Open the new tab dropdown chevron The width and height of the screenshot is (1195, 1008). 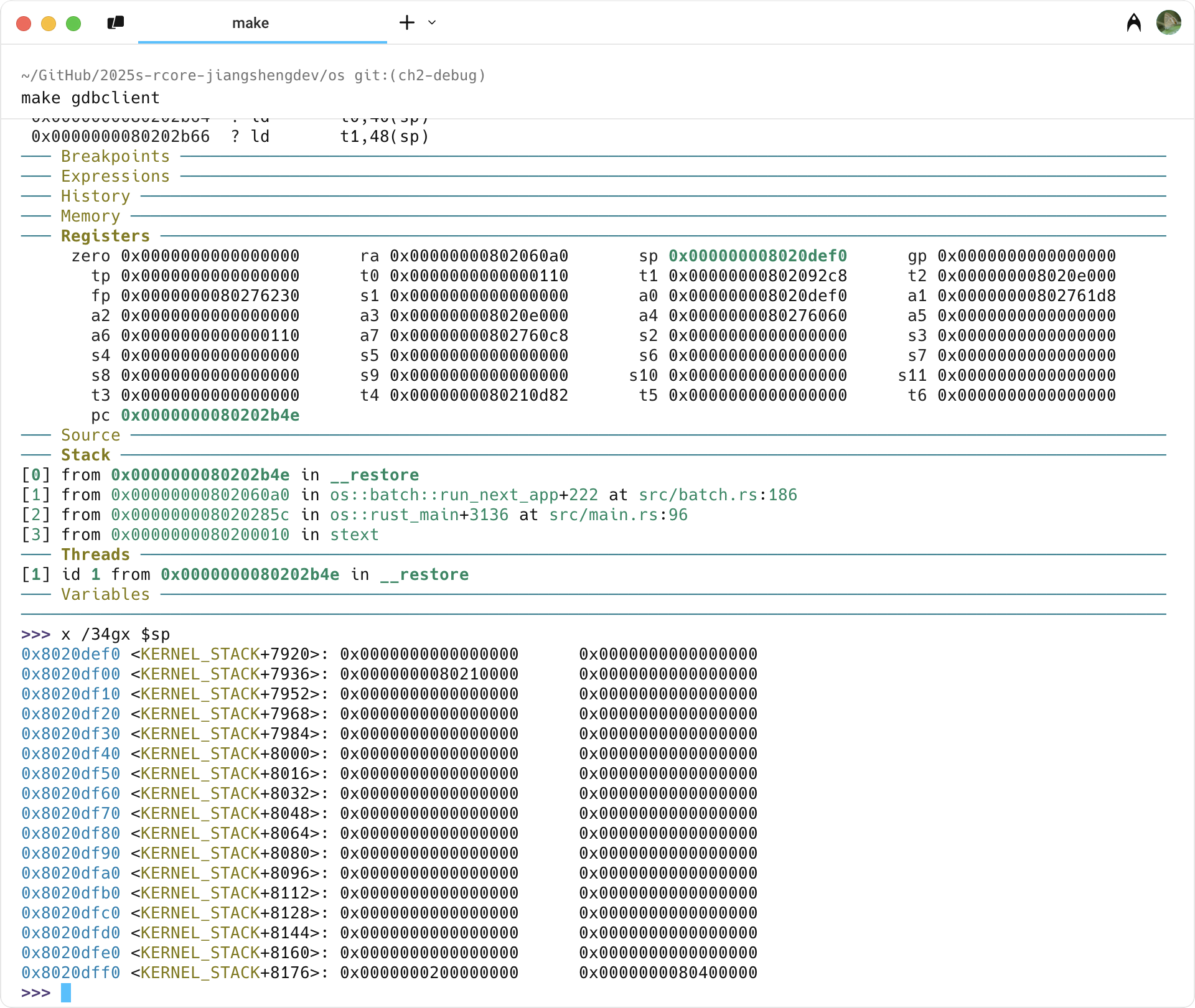432,23
